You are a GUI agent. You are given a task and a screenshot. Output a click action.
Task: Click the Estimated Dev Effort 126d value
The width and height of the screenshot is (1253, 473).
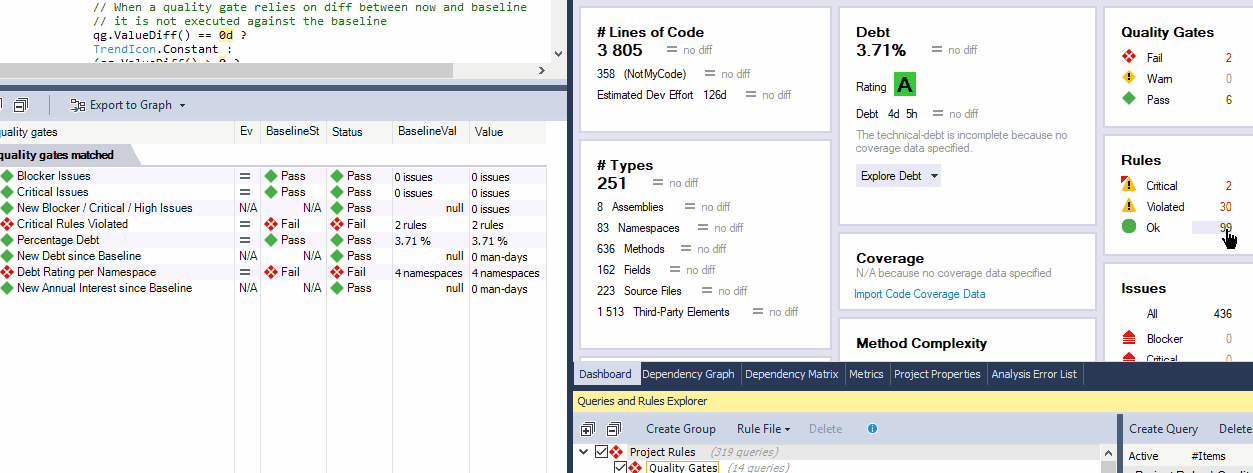click(x=714, y=95)
